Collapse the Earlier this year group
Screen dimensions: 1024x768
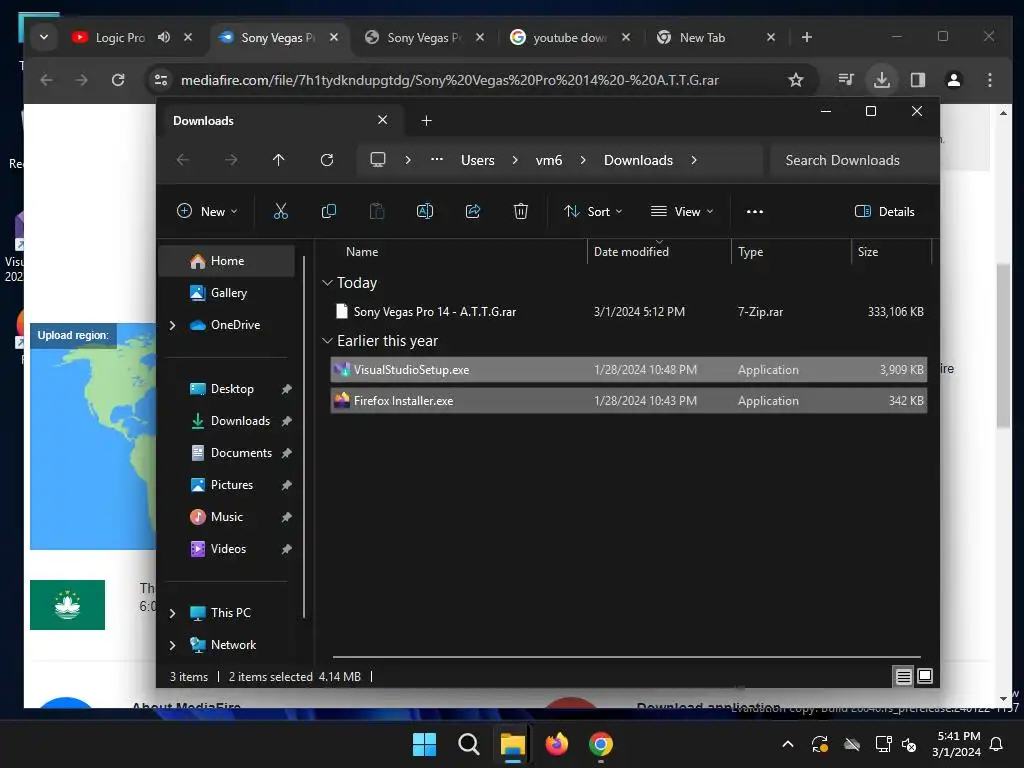(x=327, y=341)
